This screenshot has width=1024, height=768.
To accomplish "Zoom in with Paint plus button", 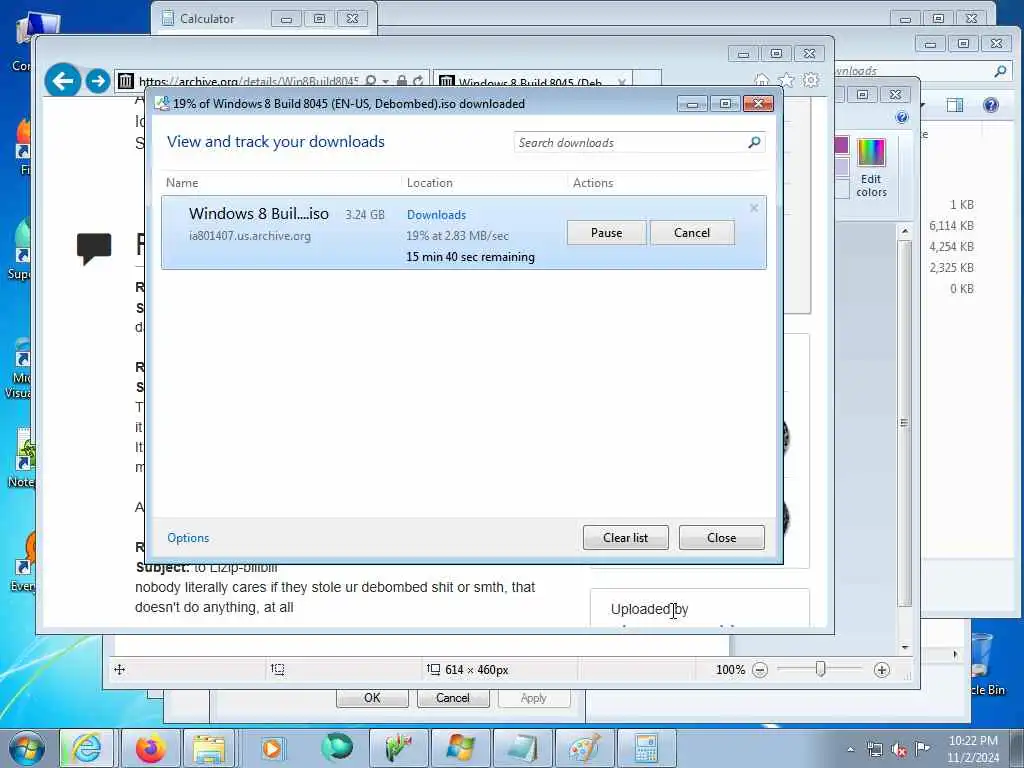I will point(882,669).
